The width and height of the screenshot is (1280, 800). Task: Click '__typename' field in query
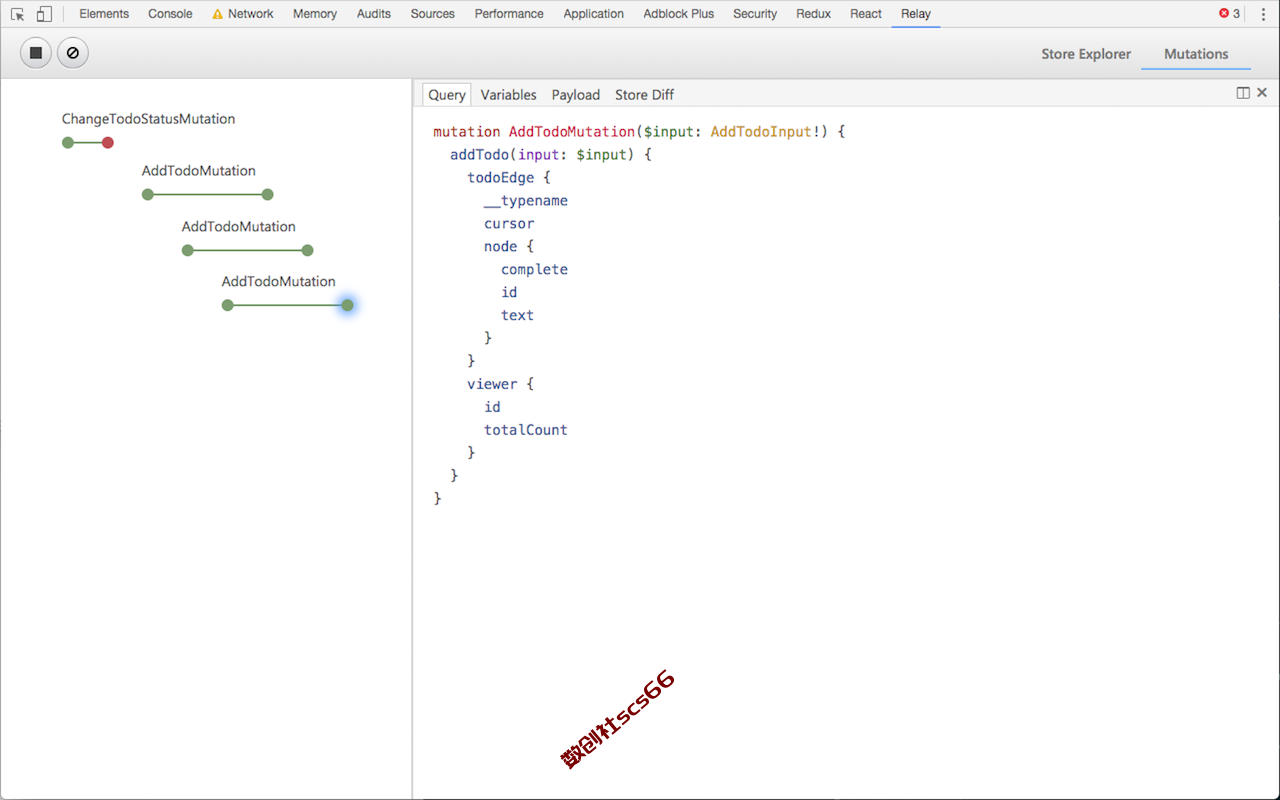pyautogui.click(x=526, y=201)
